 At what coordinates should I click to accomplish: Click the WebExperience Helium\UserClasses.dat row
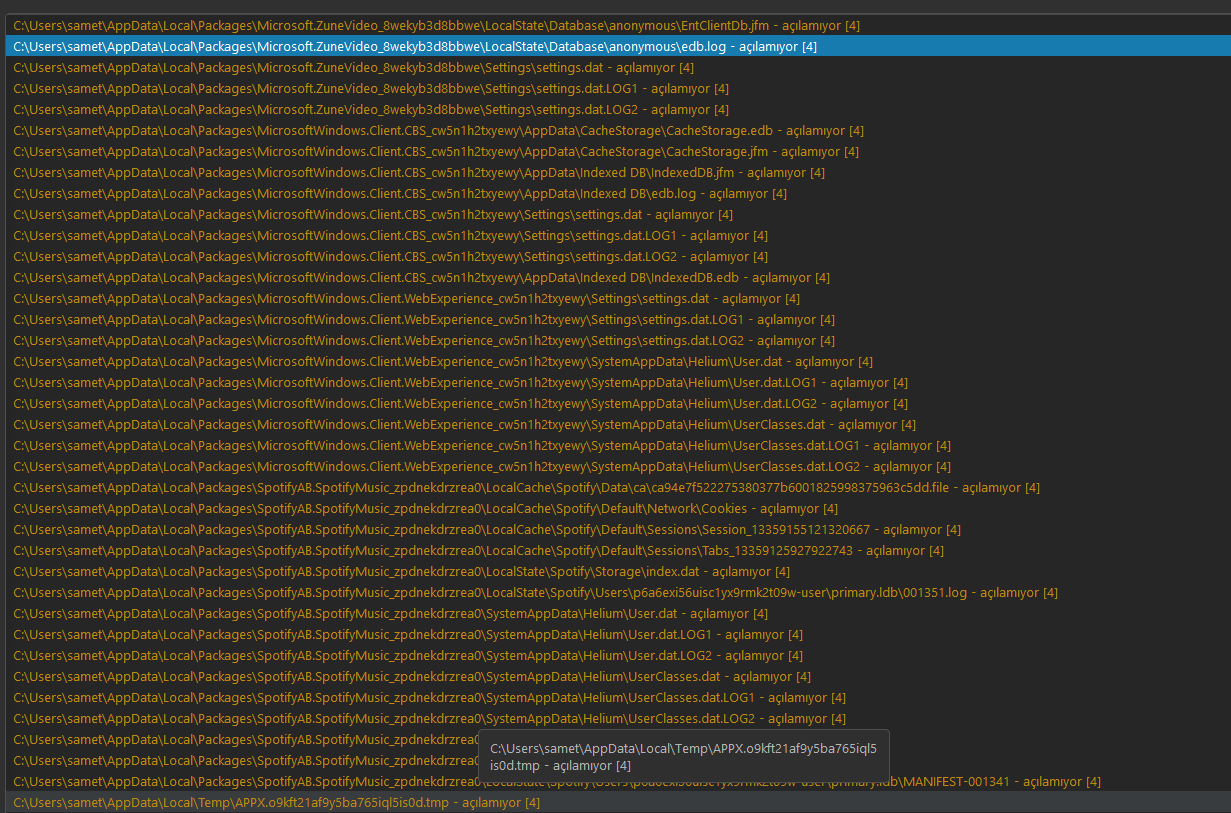coord(617,424)
